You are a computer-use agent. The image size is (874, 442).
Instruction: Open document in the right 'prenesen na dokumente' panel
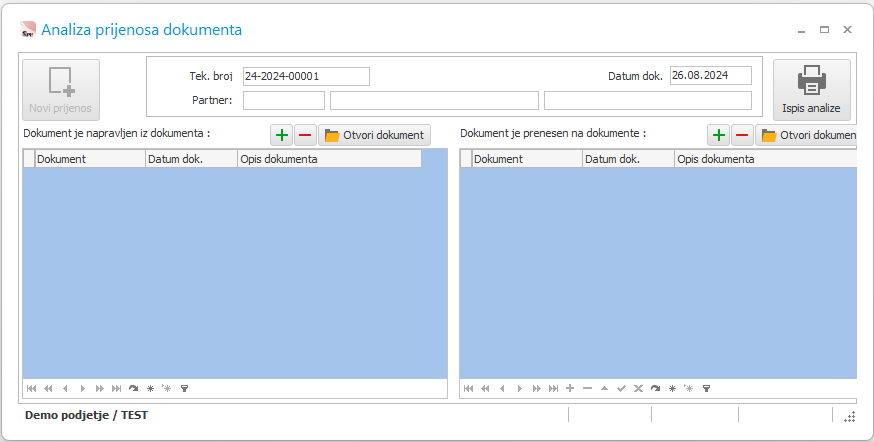click(806, 135)
